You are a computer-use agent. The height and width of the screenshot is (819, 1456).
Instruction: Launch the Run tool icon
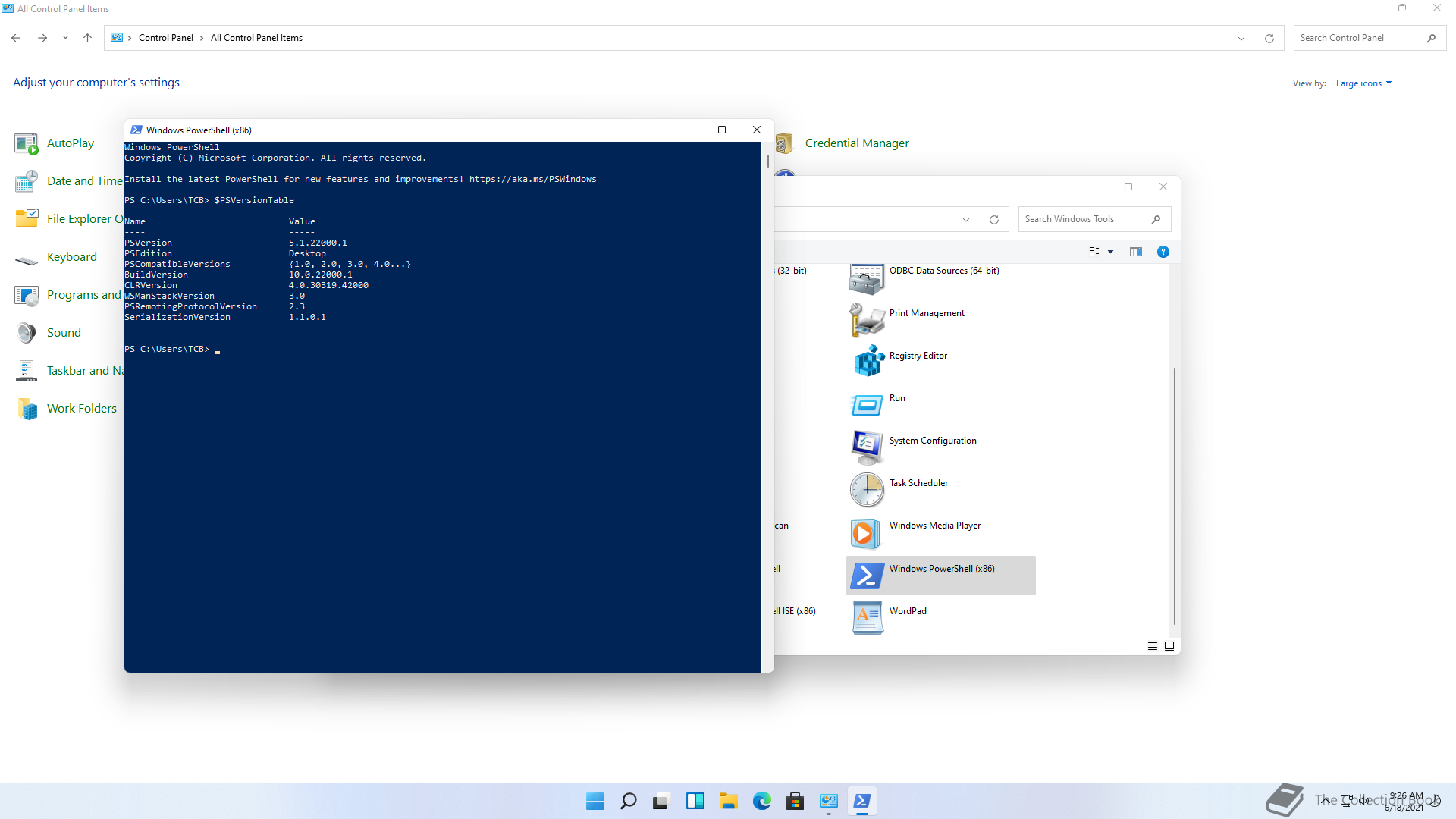coord(867,405)
